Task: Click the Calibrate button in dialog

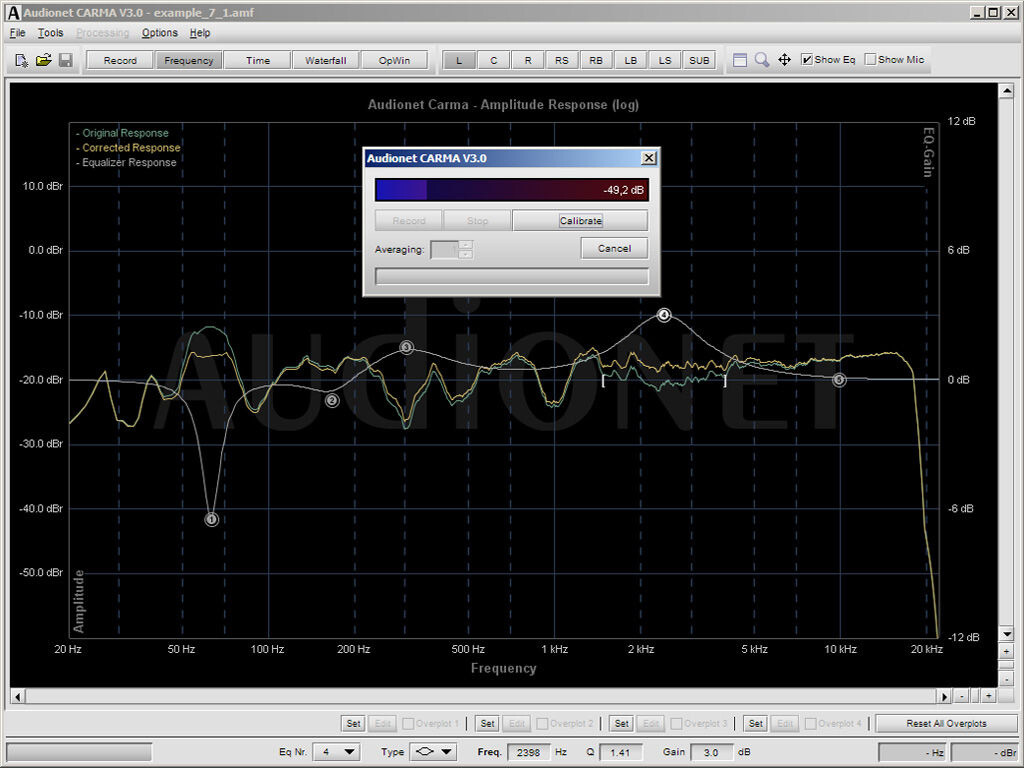Action: (580, 221)
